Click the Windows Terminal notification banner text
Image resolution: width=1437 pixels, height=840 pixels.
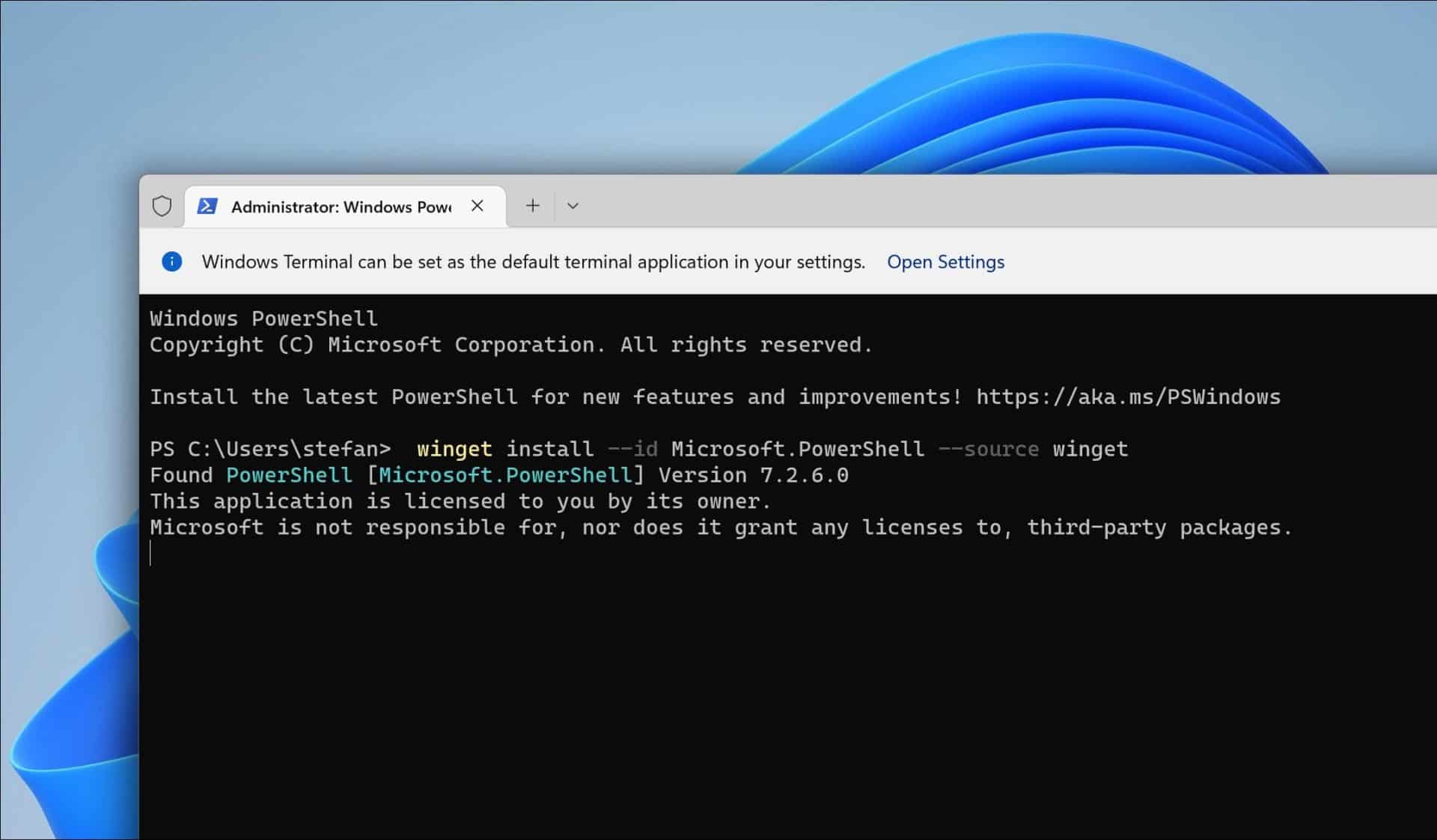[533, 262]
